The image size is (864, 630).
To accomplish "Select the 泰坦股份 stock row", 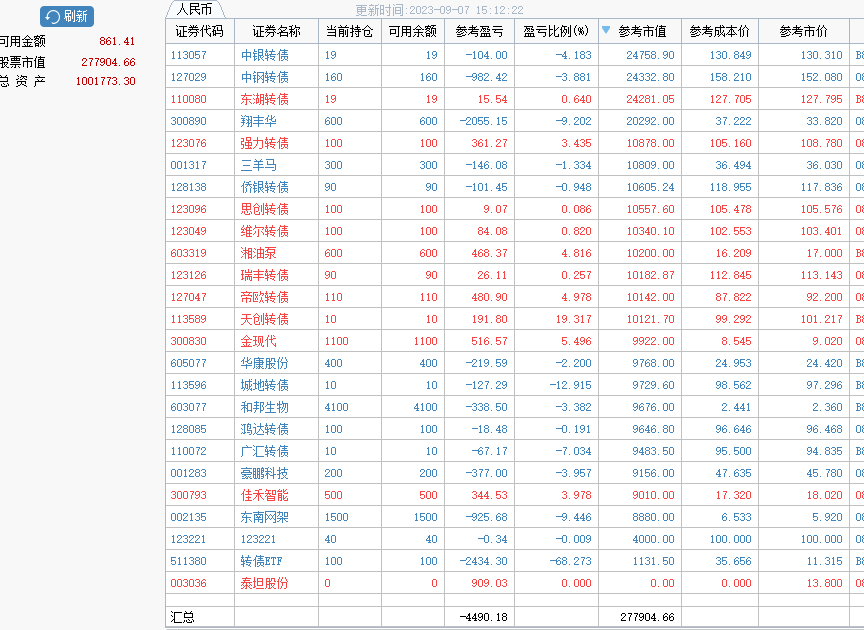I will [515, 583].
